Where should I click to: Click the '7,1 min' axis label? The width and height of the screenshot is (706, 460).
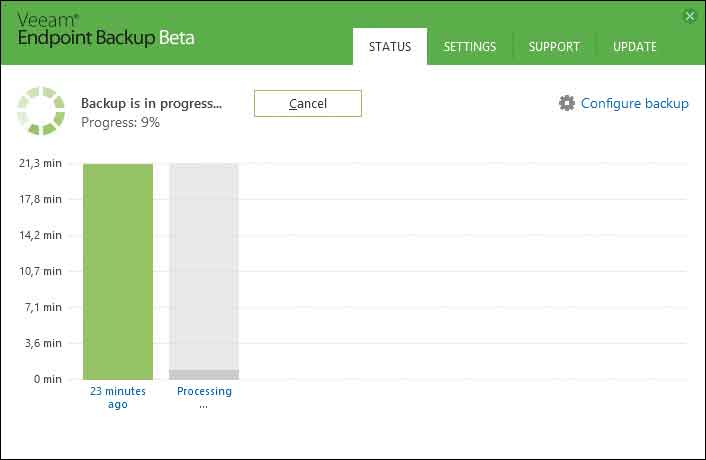pos(43,307)
